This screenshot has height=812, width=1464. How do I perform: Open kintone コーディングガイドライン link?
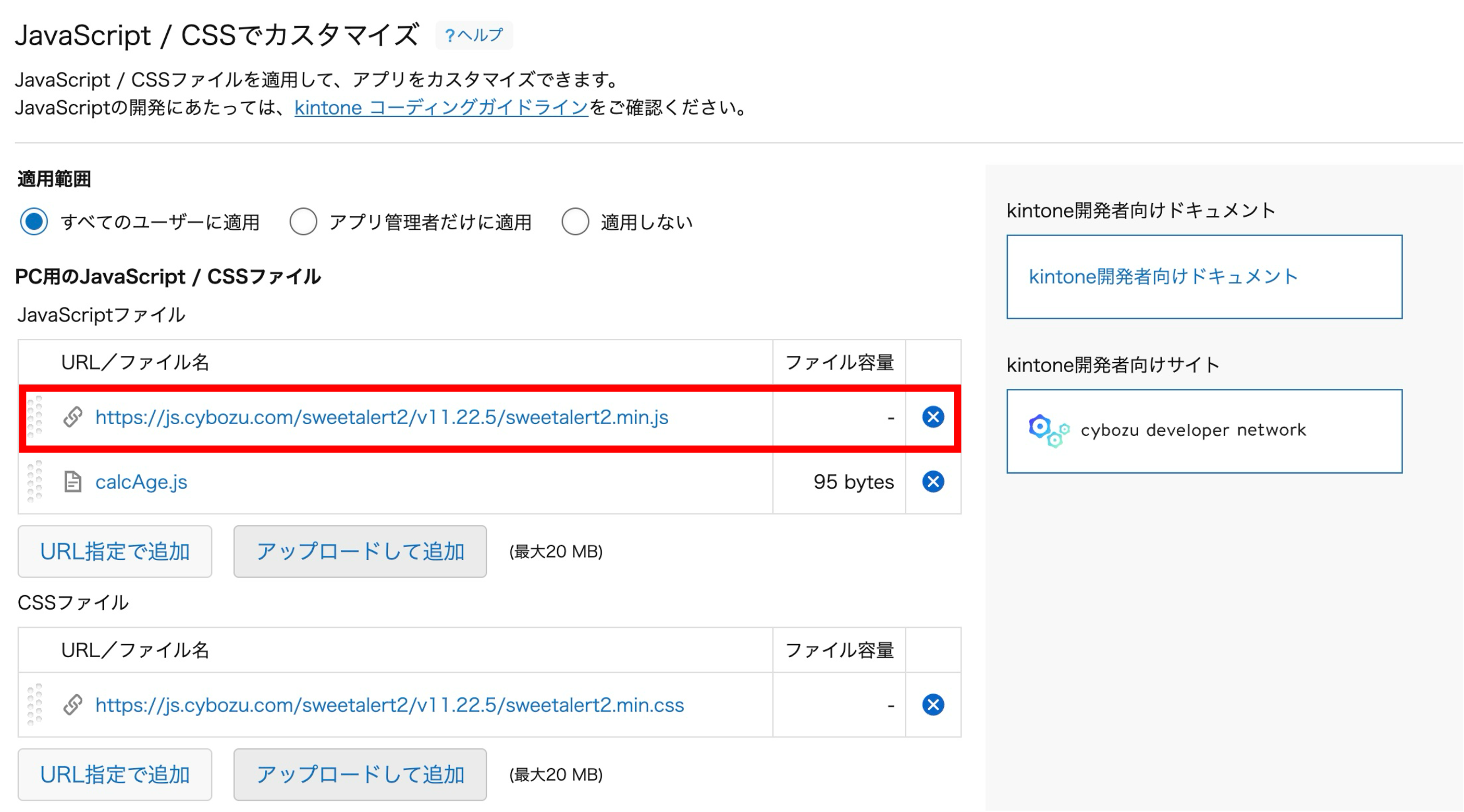coord(441,107)
